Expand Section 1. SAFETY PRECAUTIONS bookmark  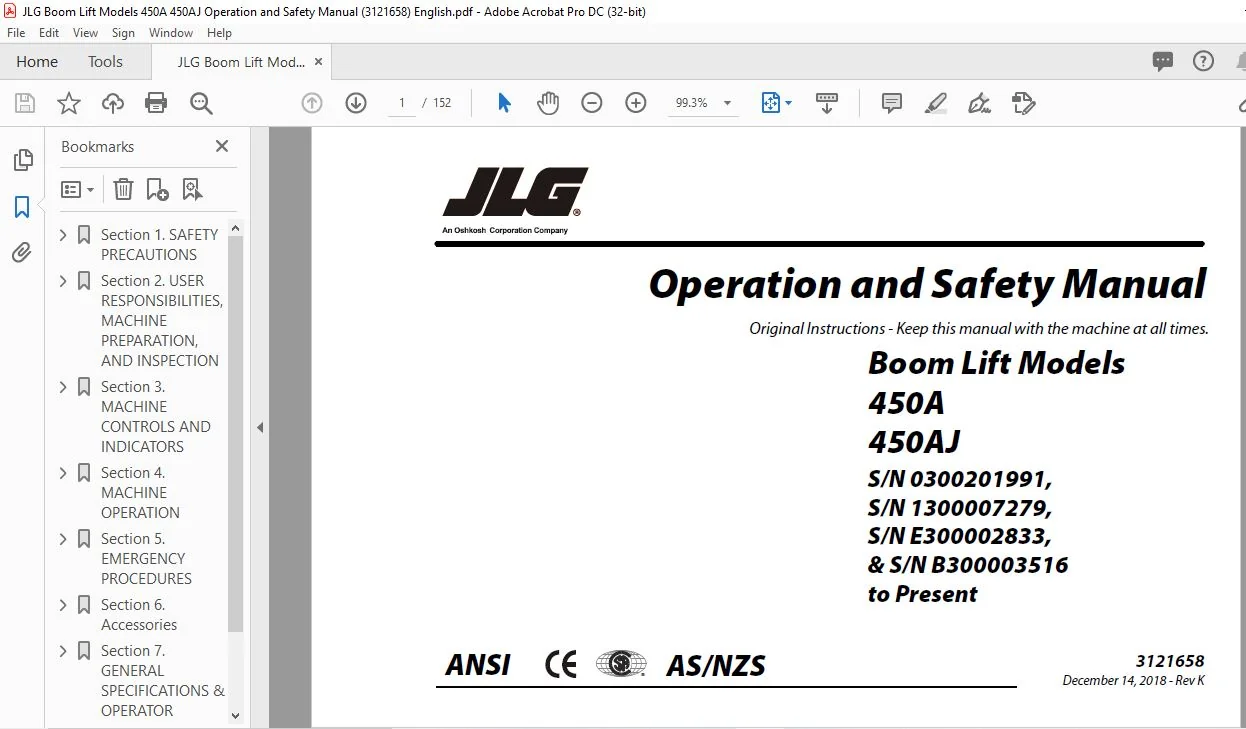point(63,235)
